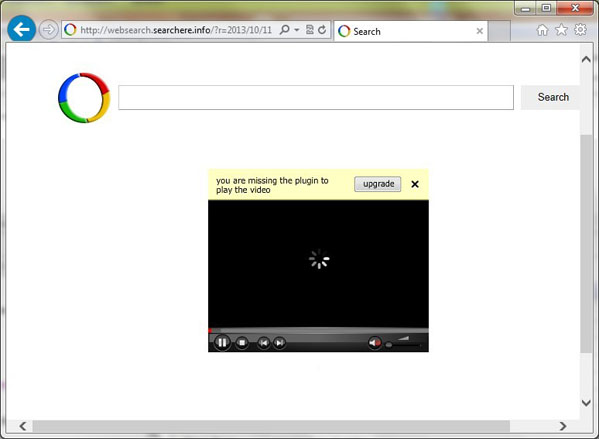Refresh the page with the reload icon
The height and width of the screenshot is (439, 599).
[322, 30]
